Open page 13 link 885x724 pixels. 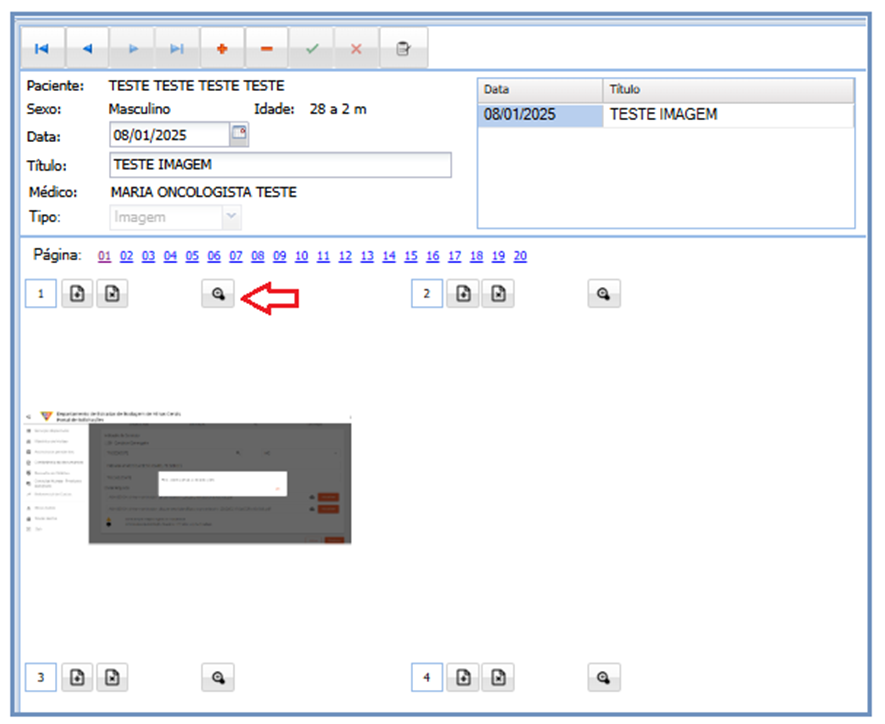coord(367,256)
